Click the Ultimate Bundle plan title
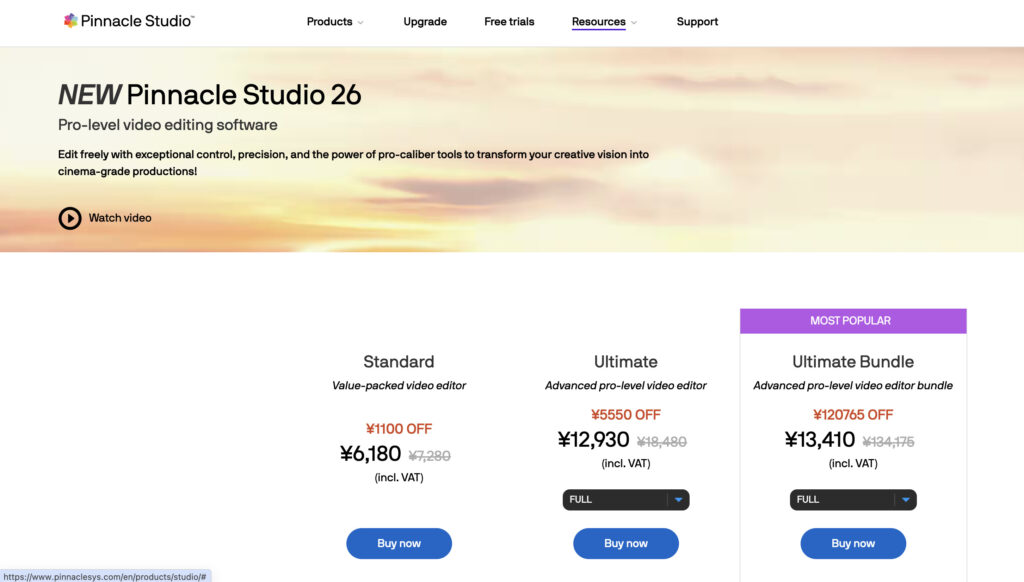This screenshot has width=1024, height=582. (853, 362)
